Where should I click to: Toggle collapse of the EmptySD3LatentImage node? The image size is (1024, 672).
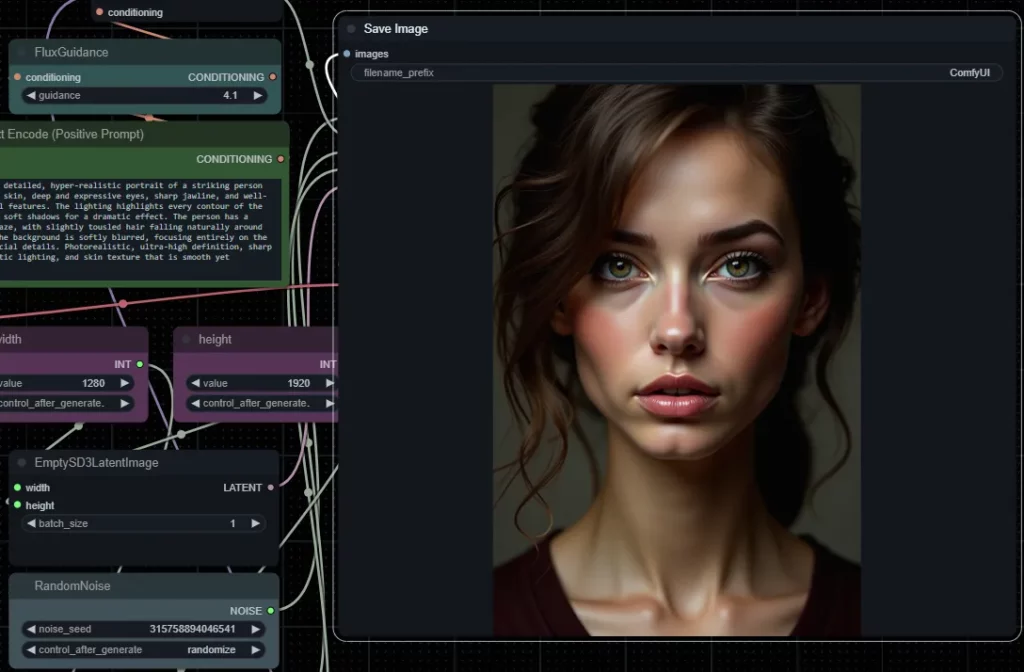click(x=22, y=463)
